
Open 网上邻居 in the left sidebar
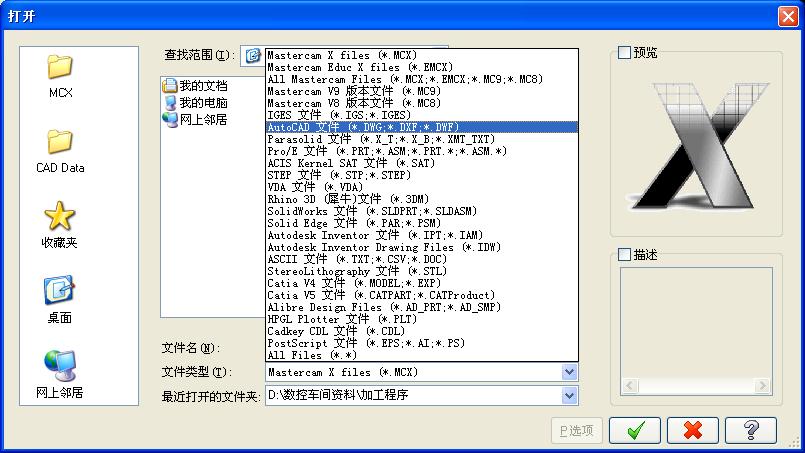click(x=60, y=374)
